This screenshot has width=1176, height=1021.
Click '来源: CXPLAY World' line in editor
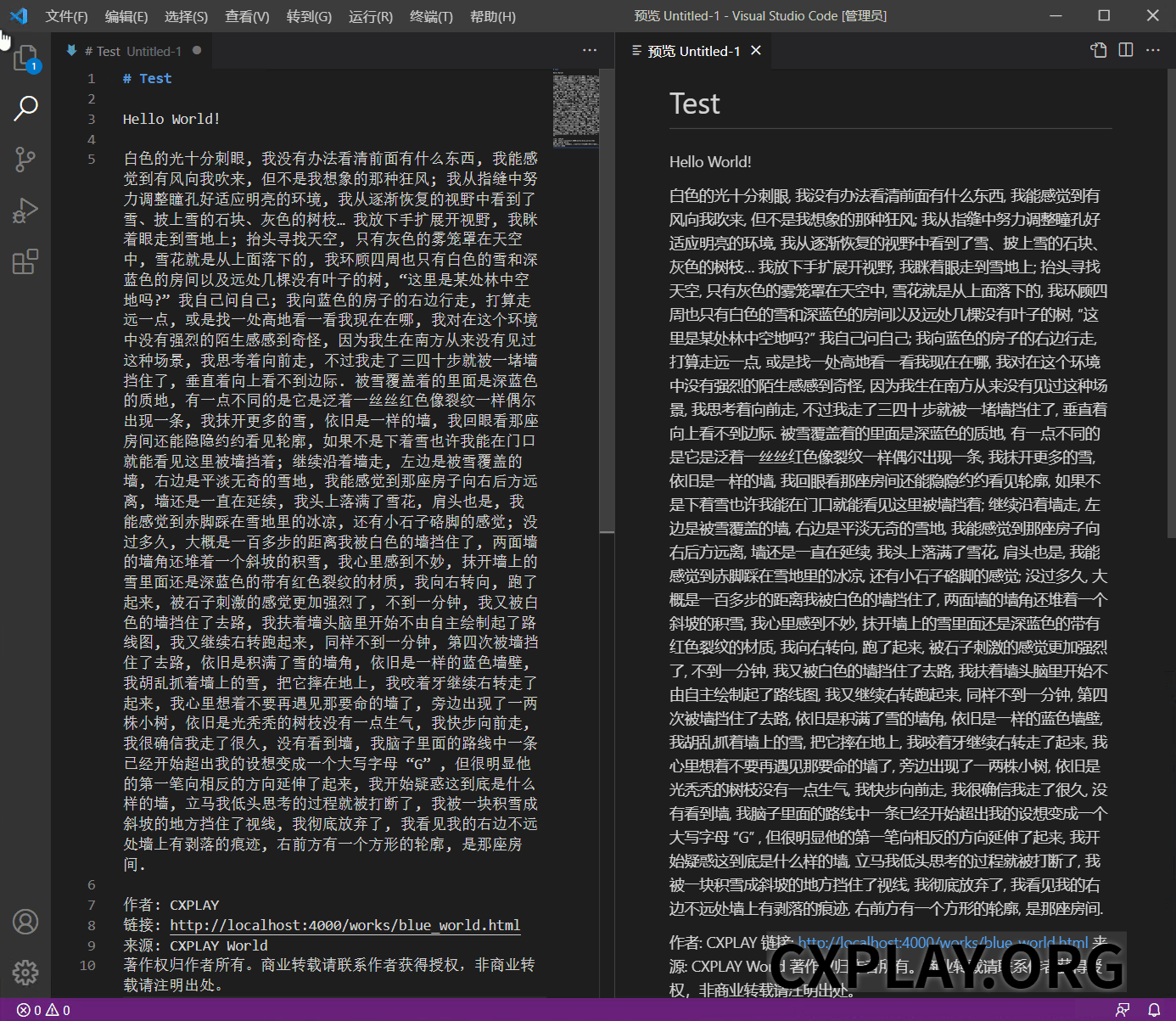(195, 945)
